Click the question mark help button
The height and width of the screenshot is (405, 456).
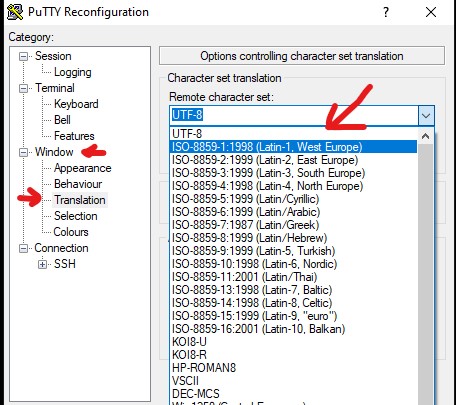click(x=386, y=12)
